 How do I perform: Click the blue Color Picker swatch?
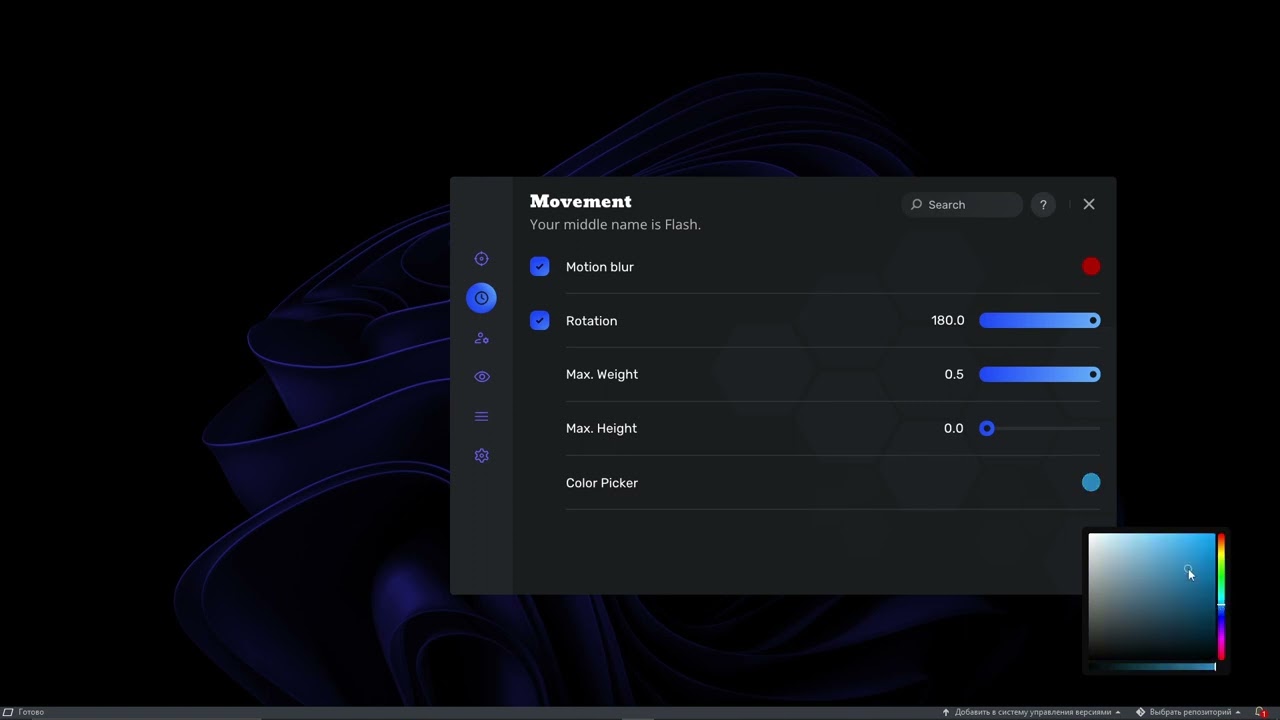click(1091, 483)
